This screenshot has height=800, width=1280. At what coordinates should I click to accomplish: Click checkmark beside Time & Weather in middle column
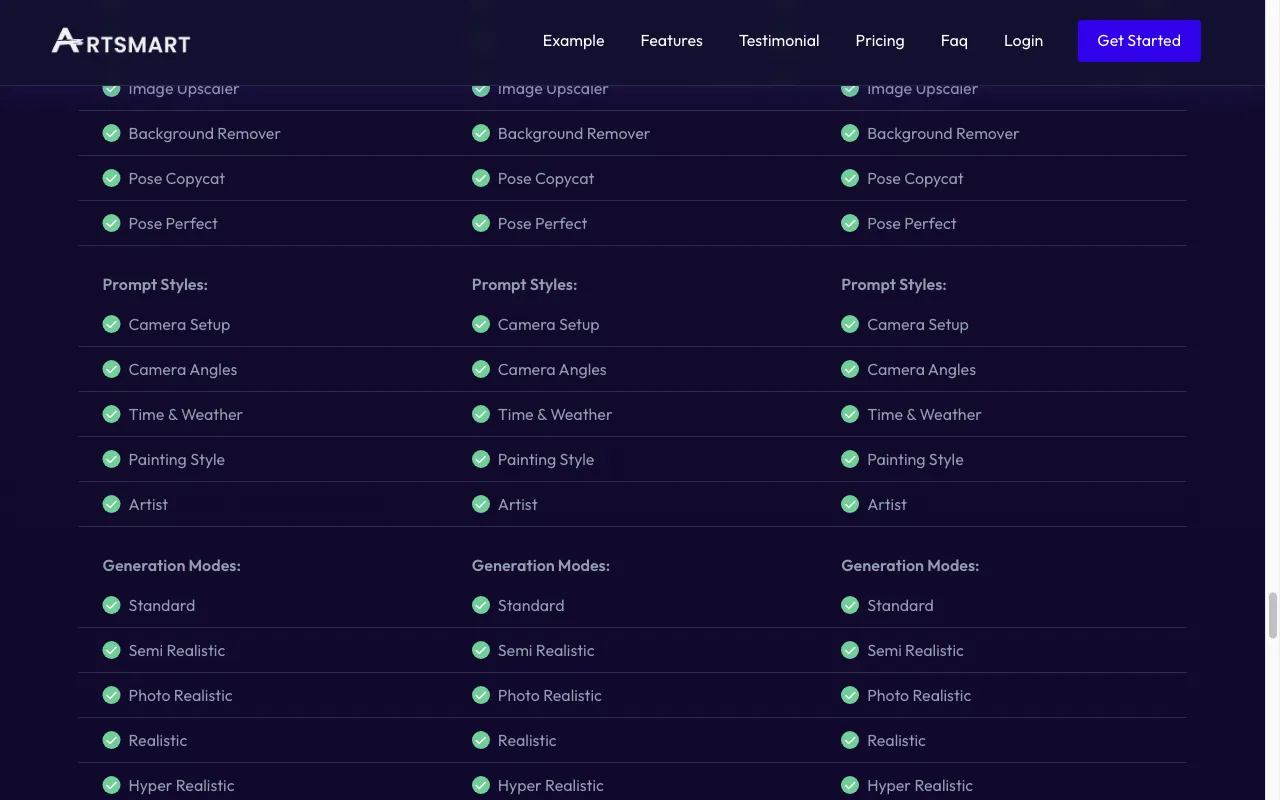(x=481, y=414)
